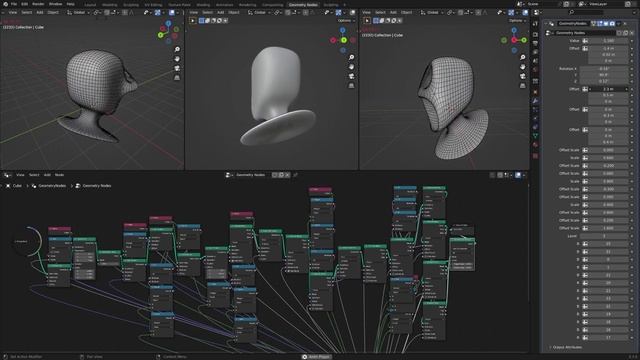Switch to the Layout workspace tab
Screen dimensions: 640x360
pos(90,5)
